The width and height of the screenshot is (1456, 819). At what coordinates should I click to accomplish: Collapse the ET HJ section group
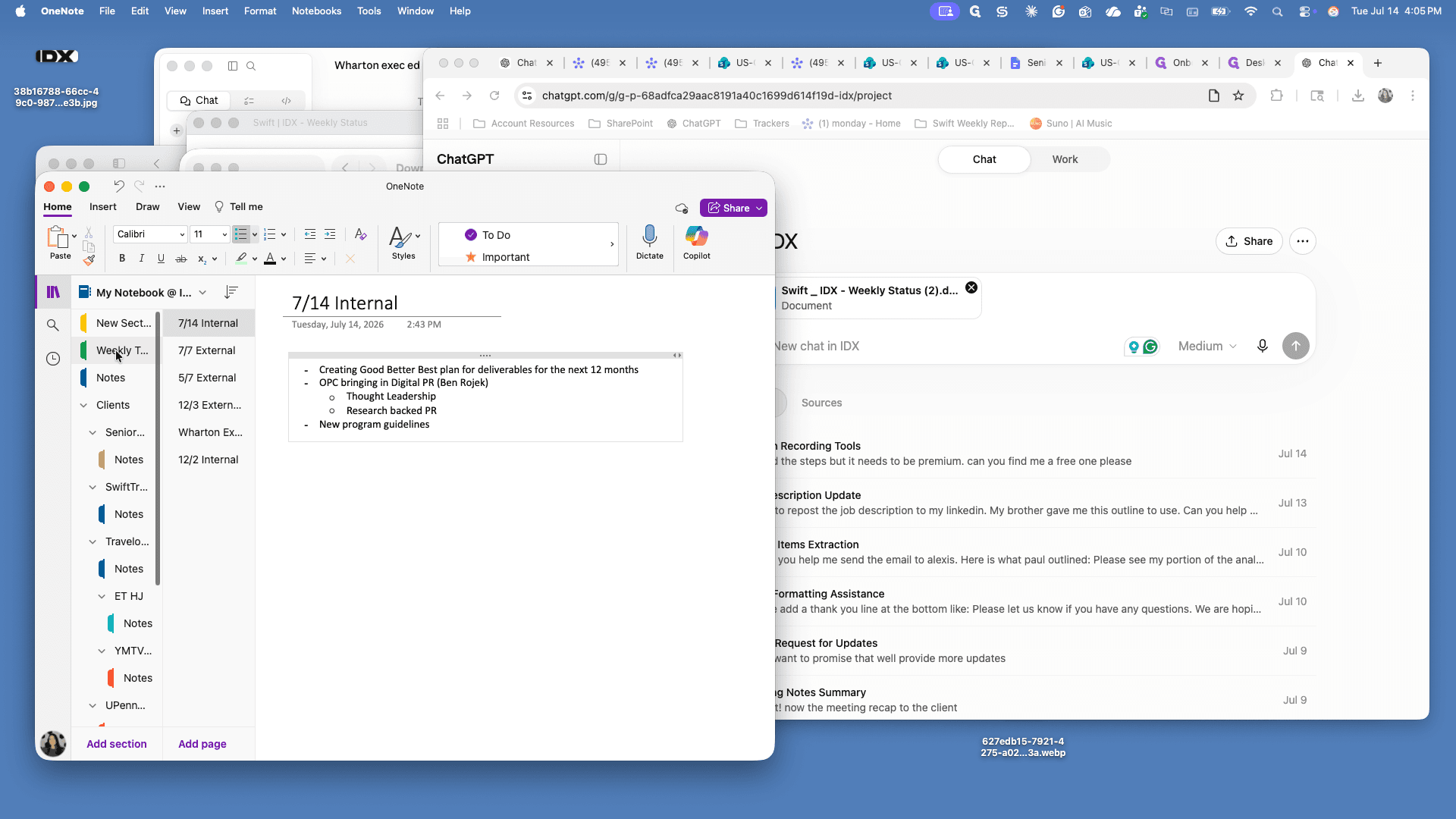tap(102, 596)
